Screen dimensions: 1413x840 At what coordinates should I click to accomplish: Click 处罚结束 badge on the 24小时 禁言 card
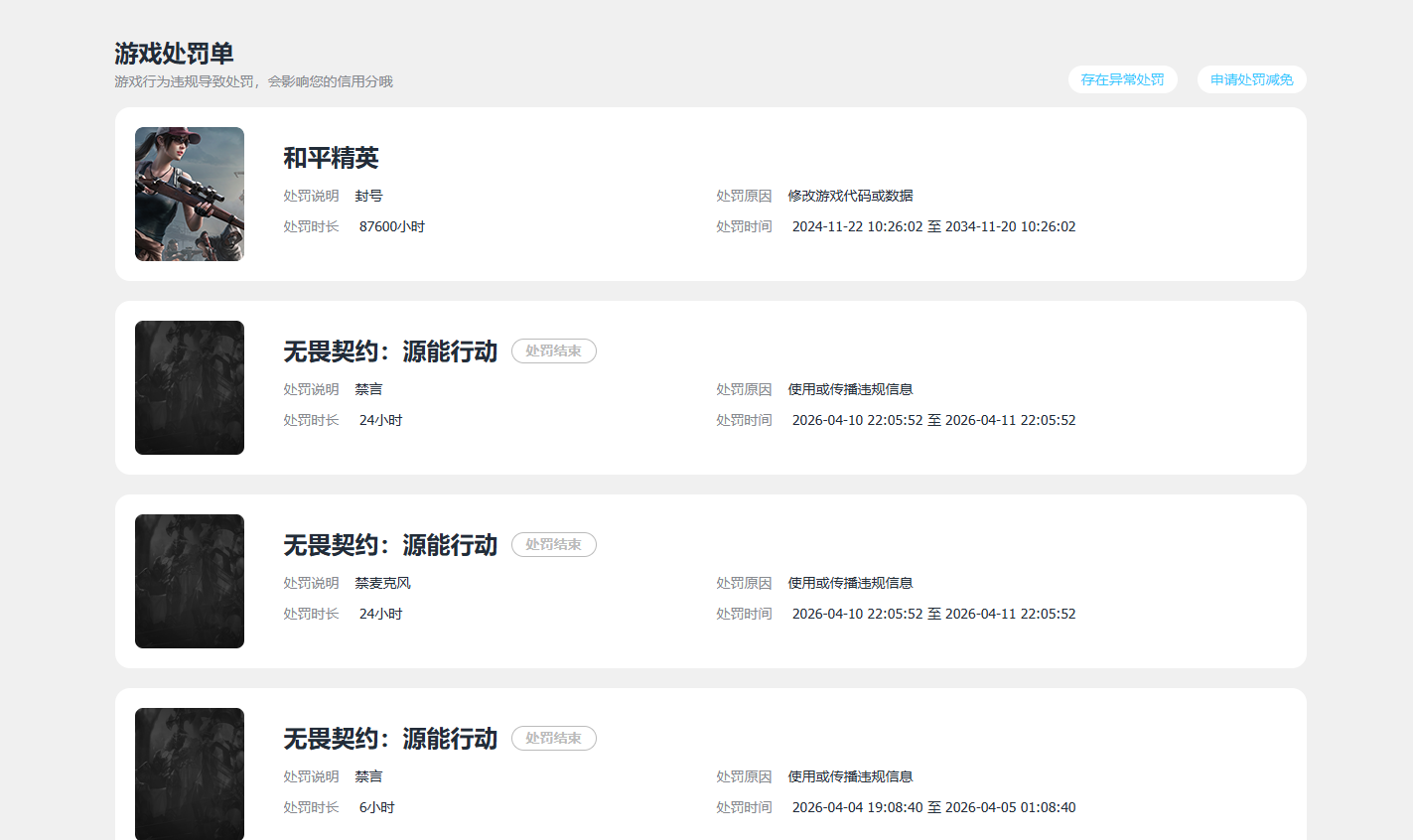[554, 350]
